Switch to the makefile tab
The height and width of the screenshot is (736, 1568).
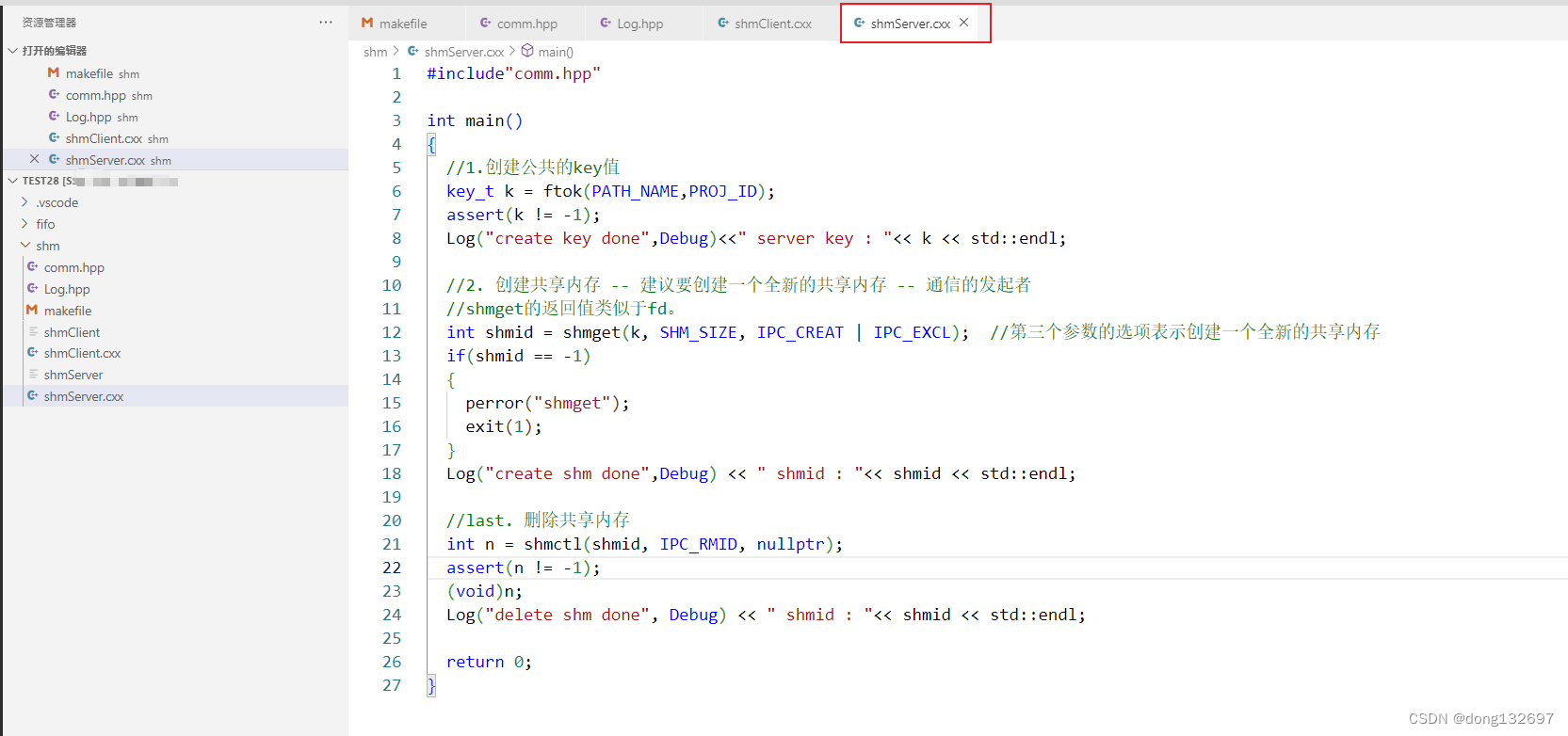[402, 24]
